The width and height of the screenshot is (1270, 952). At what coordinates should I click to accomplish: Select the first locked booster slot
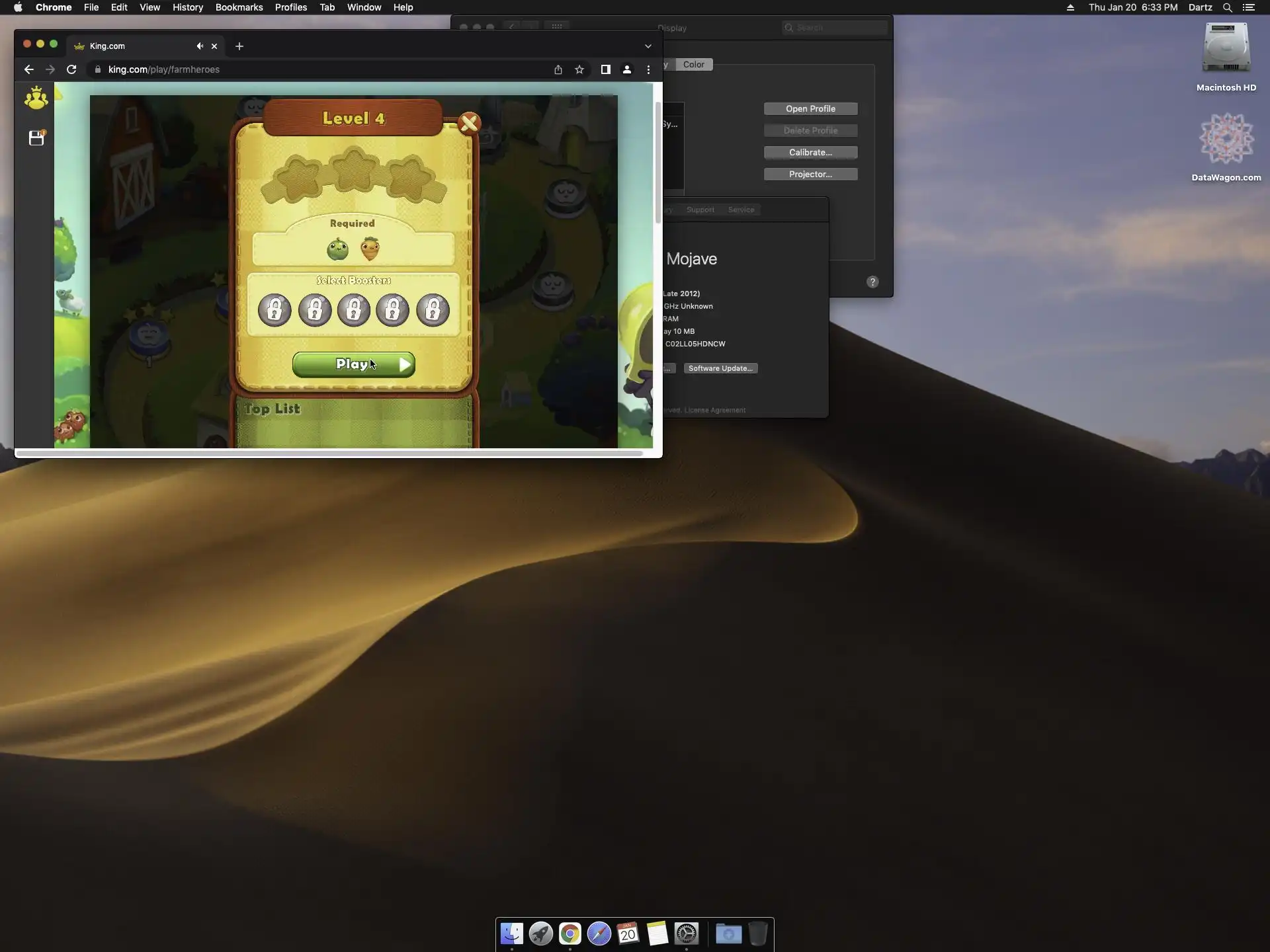tap(275, 309)
